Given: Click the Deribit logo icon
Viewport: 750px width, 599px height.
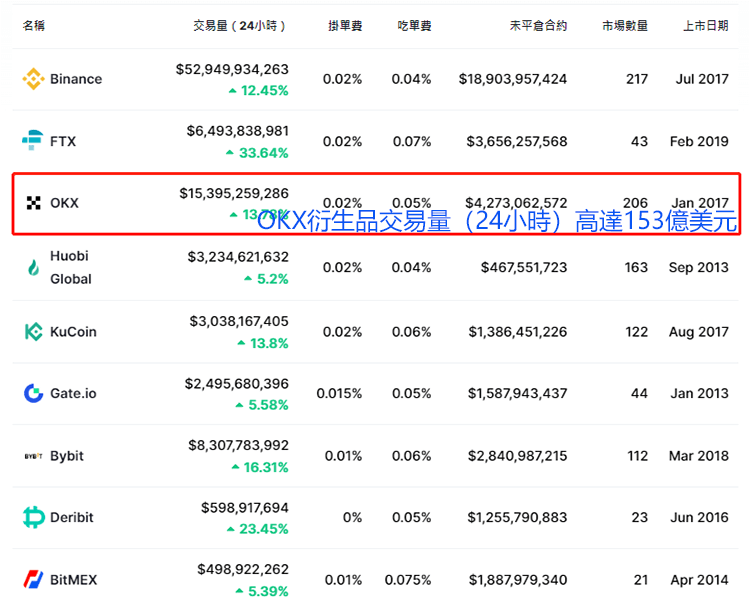Looking at the screenshot, I should (x=33, y=517).
